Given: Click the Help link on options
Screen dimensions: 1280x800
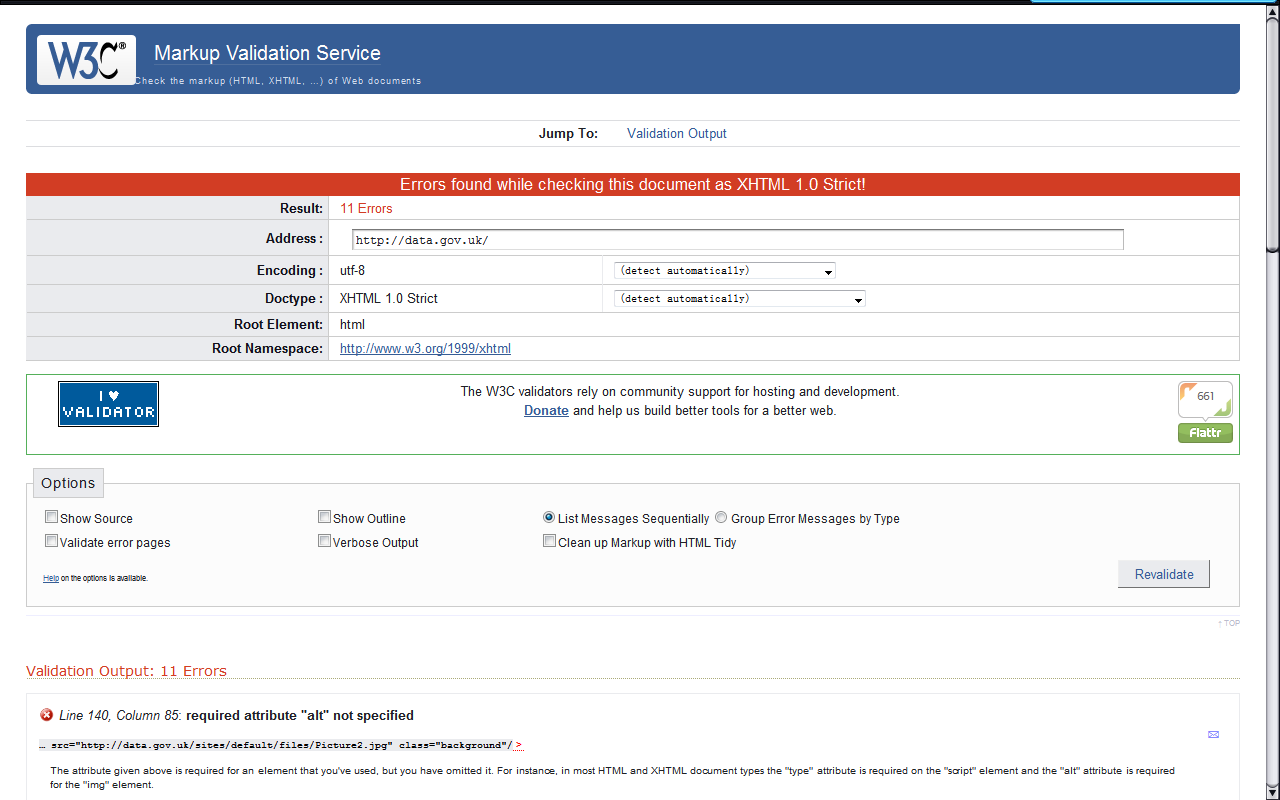Looking at the screenshot, I should (x=51, y=578).
